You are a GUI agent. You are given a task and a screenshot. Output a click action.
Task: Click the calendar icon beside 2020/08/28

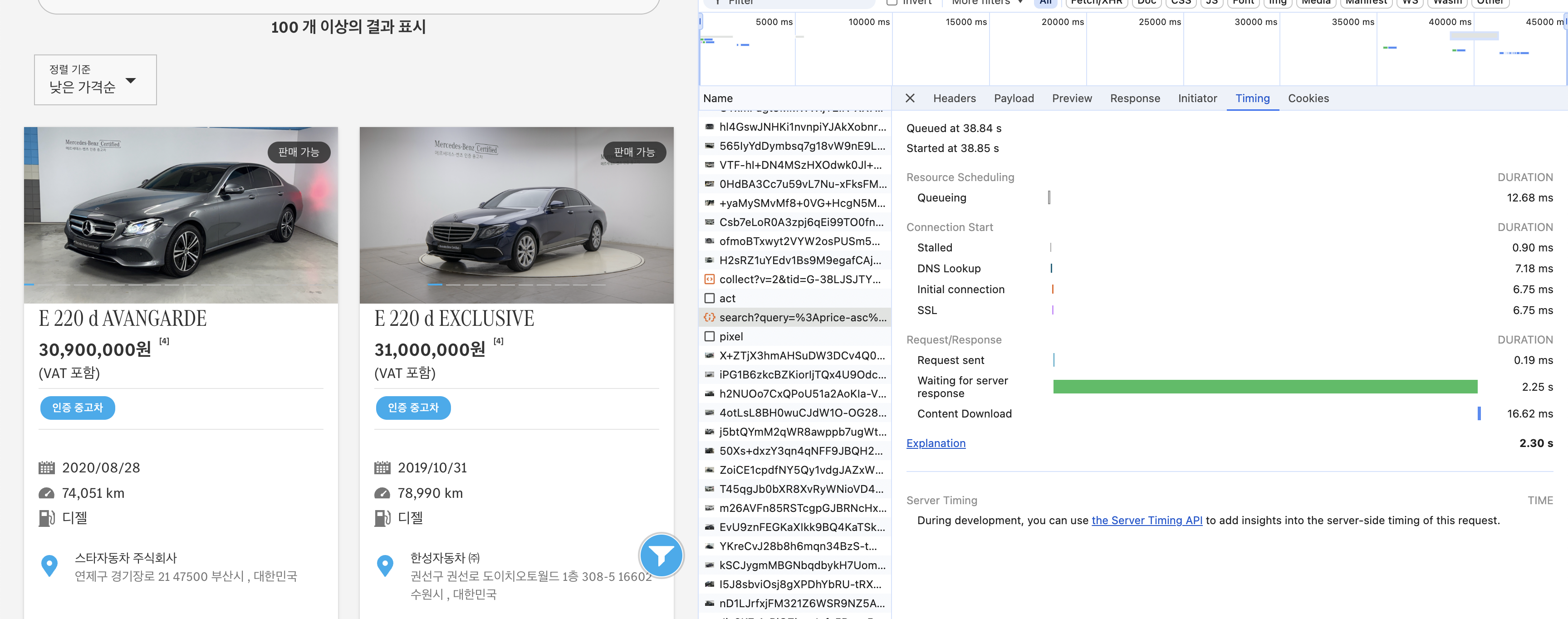(46, 467)
